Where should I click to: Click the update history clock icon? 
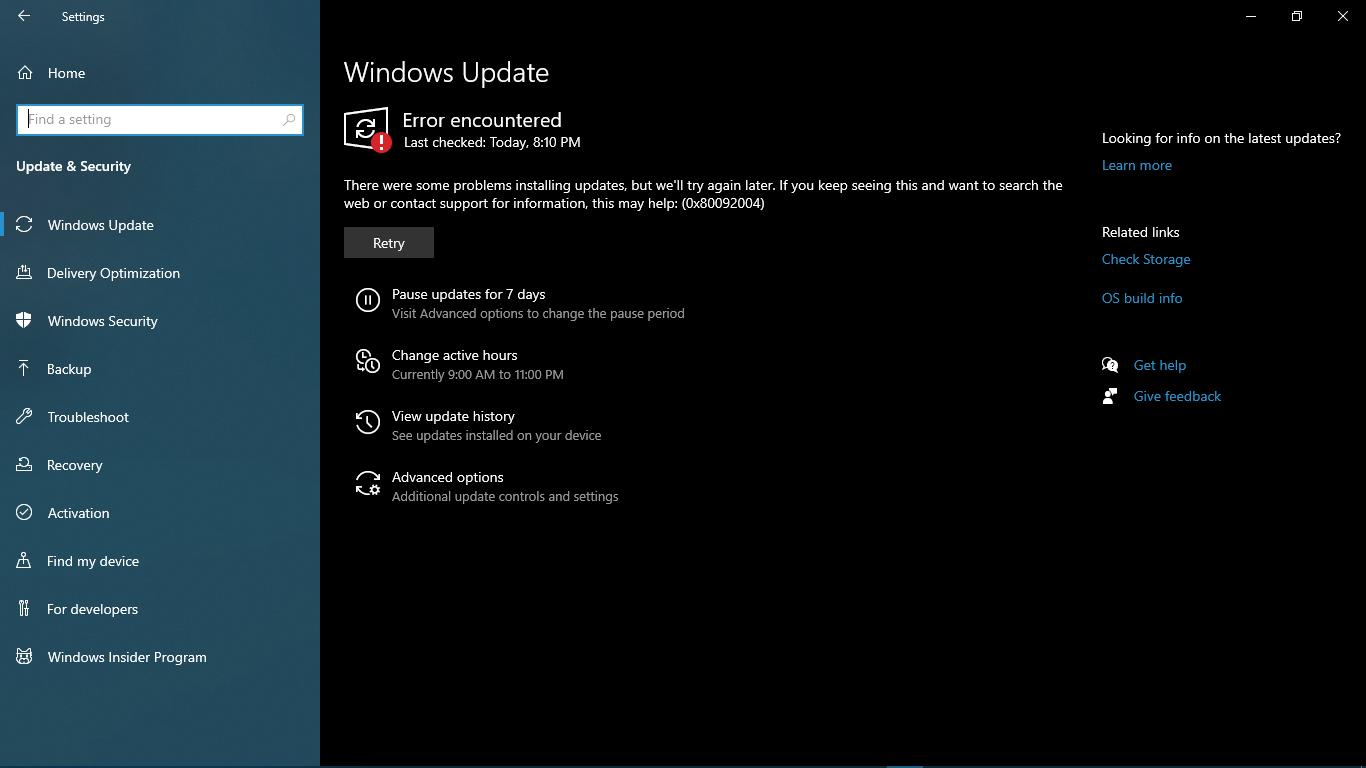368,422
